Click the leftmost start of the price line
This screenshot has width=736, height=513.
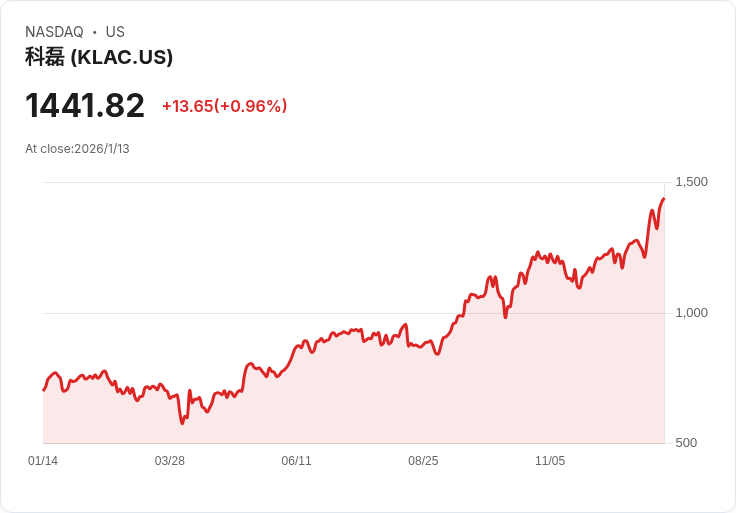(44, 389)
